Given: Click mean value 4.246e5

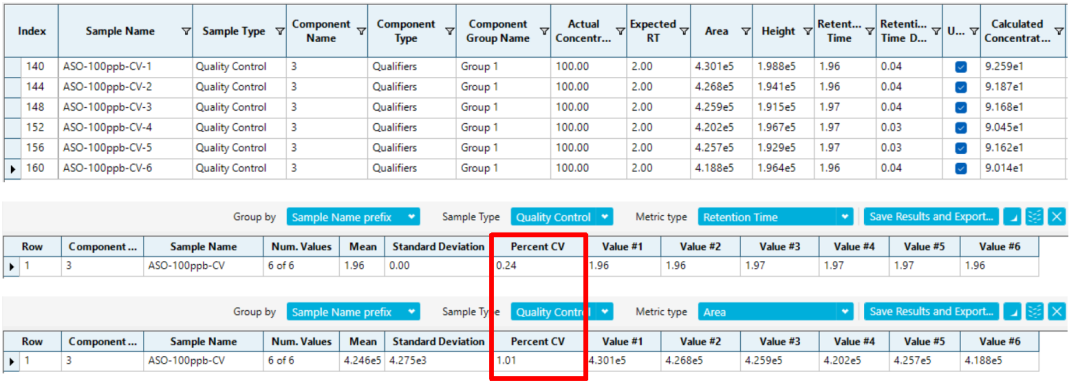Looking at the screenshot, I should (362, 361).
